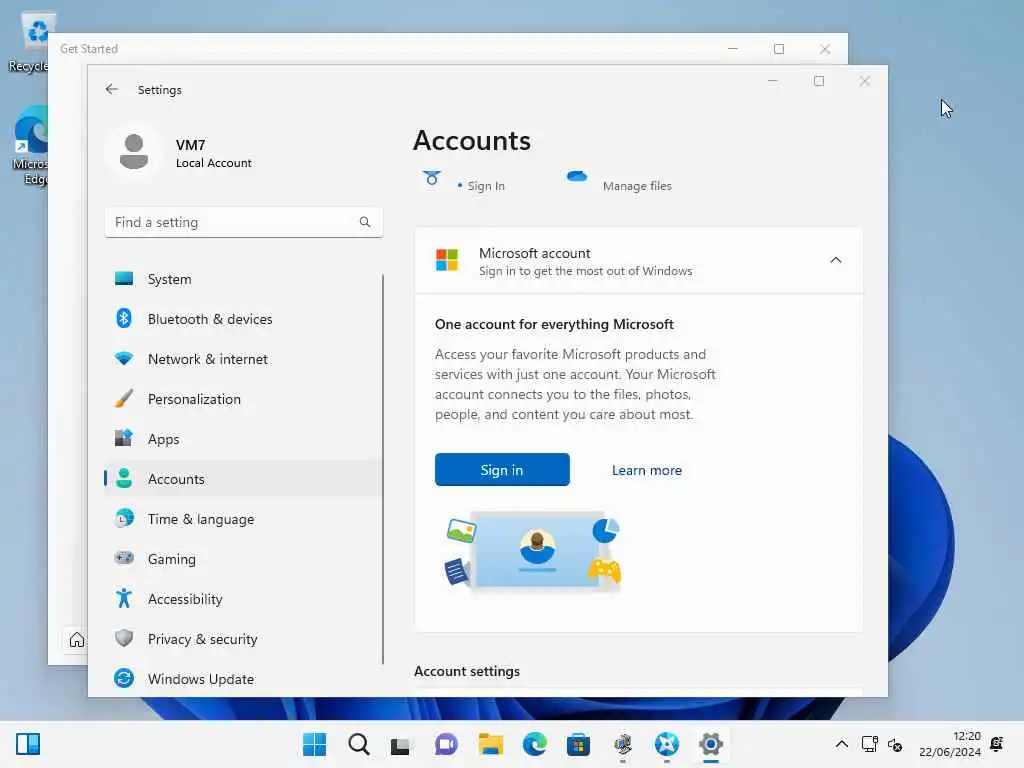This screenshot has height=768, width=1024.
Task: Click the back arrow in Settings
Action: pos(112,89)
